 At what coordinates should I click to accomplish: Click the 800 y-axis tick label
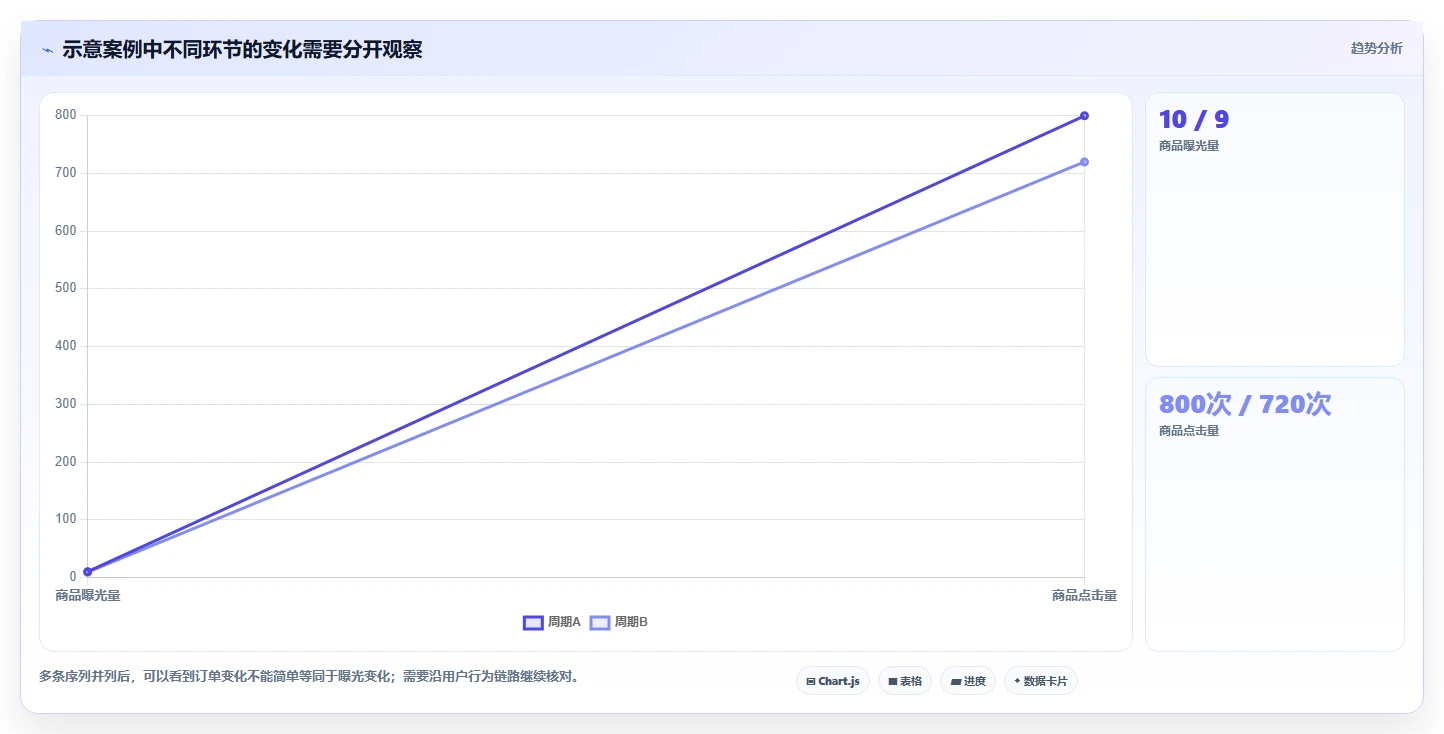pyautogui.click(x=66, y=115)
